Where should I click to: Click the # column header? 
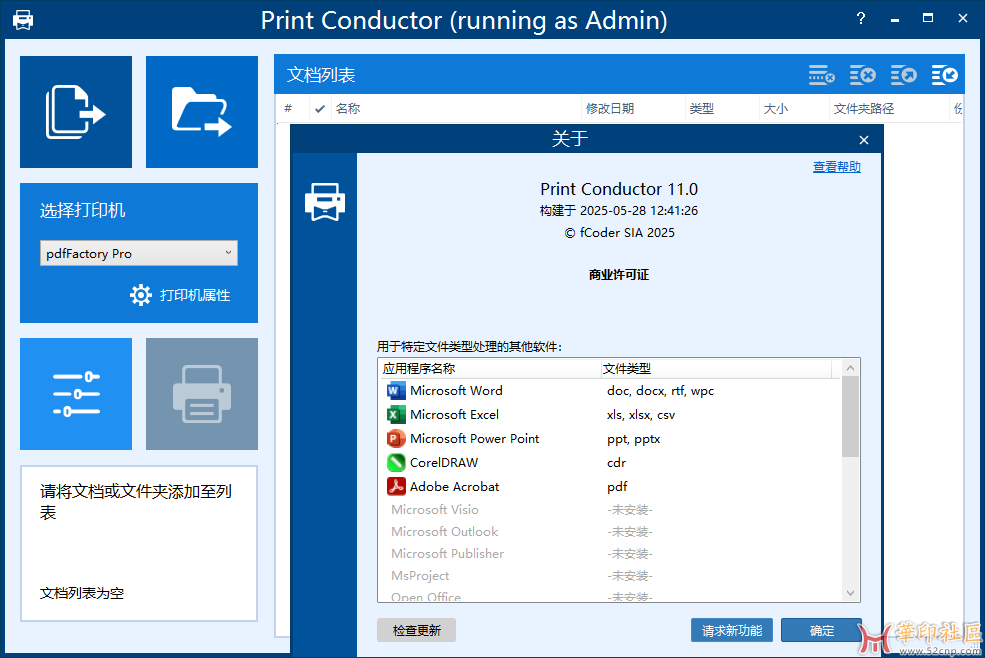coord(288,109)
